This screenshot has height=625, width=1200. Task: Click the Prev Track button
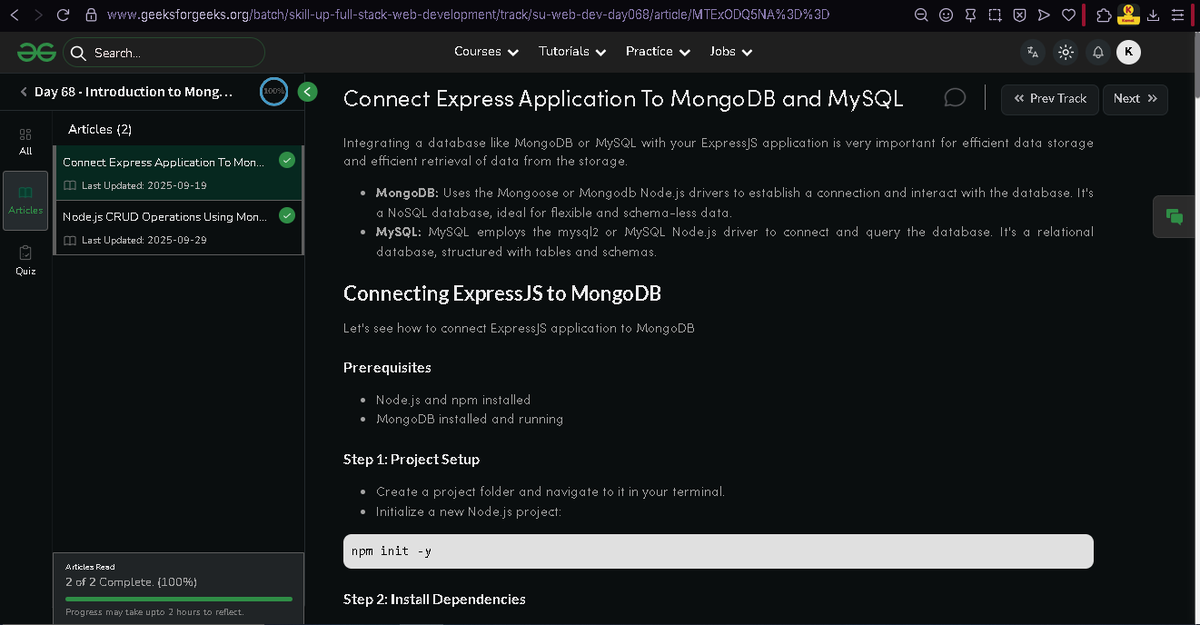(1050, 98)
